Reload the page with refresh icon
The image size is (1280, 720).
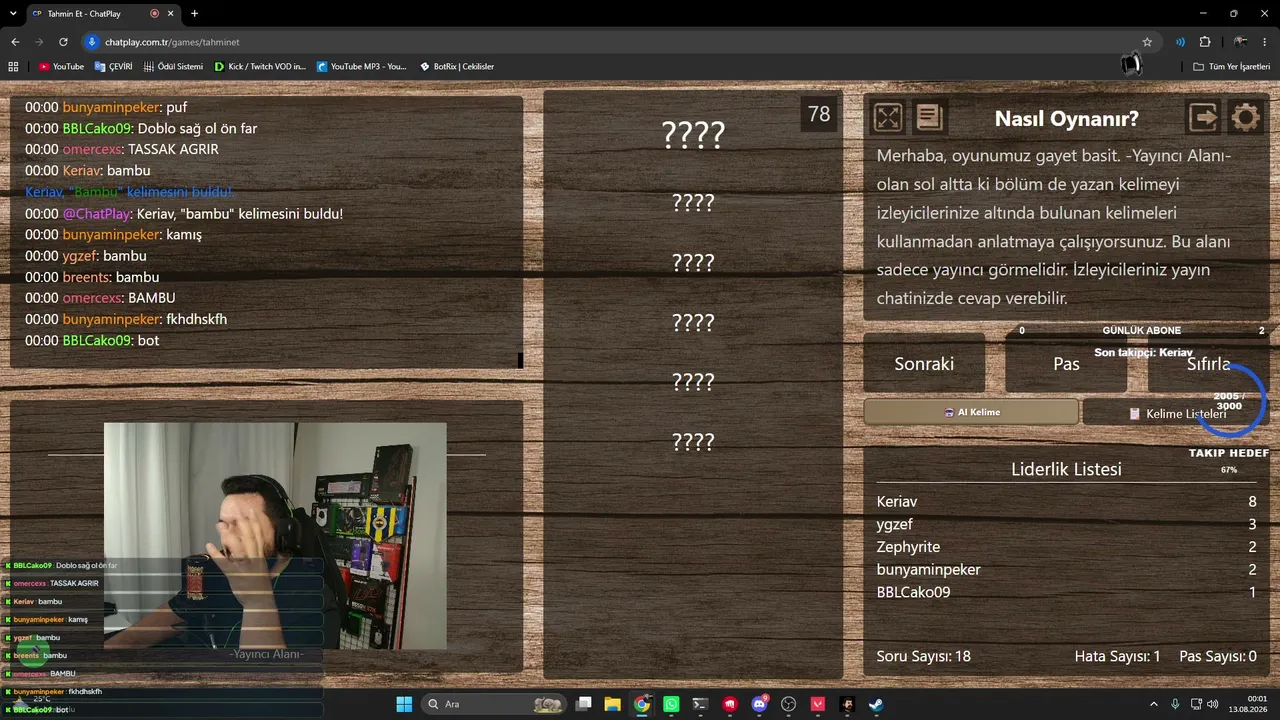pos(63,42)
